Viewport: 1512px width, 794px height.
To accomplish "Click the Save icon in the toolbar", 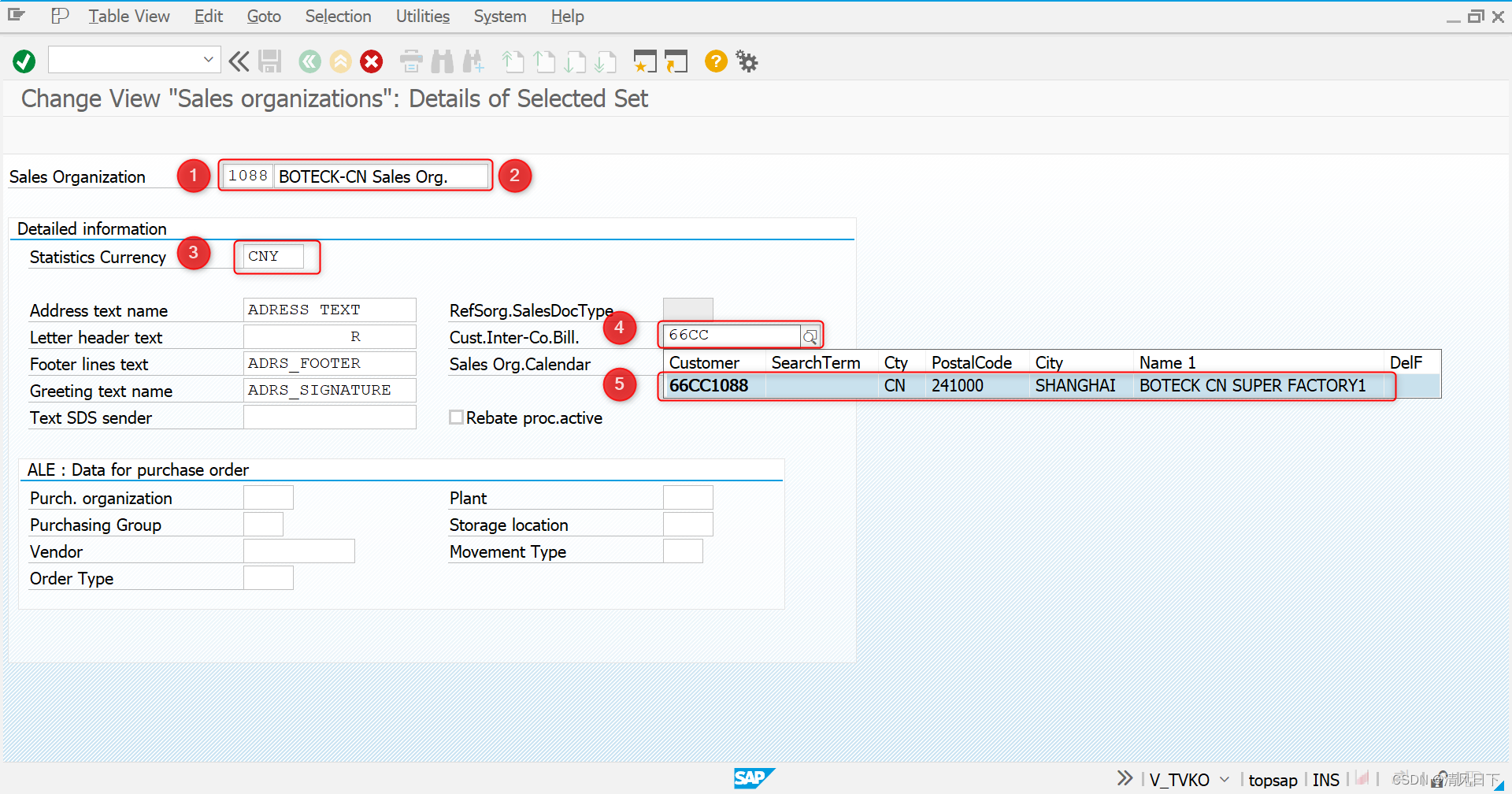I will [x=270, y=61].
